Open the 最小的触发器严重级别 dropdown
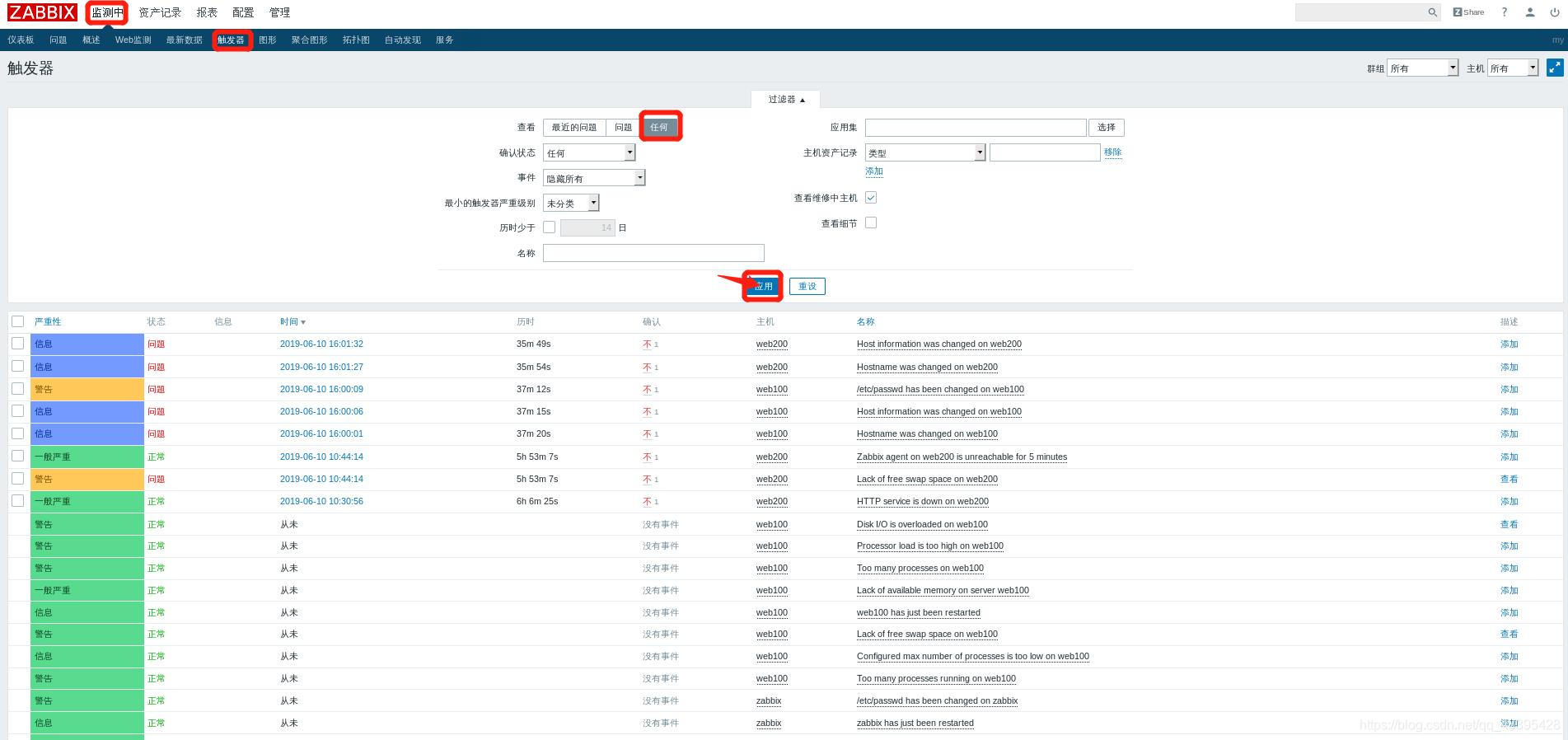Image resolution: width=1568 pixels, height=740 pixels. pos(571,203)
